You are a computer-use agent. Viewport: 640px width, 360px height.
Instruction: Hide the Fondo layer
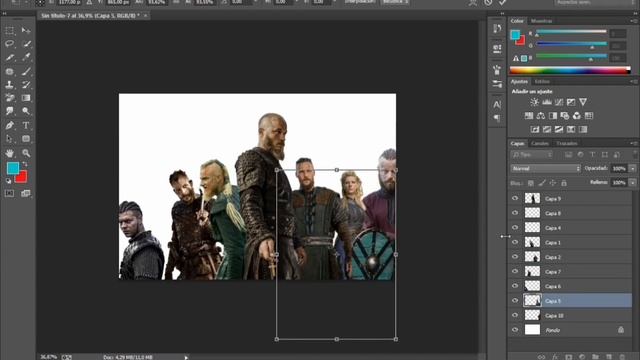click(515, 330)
